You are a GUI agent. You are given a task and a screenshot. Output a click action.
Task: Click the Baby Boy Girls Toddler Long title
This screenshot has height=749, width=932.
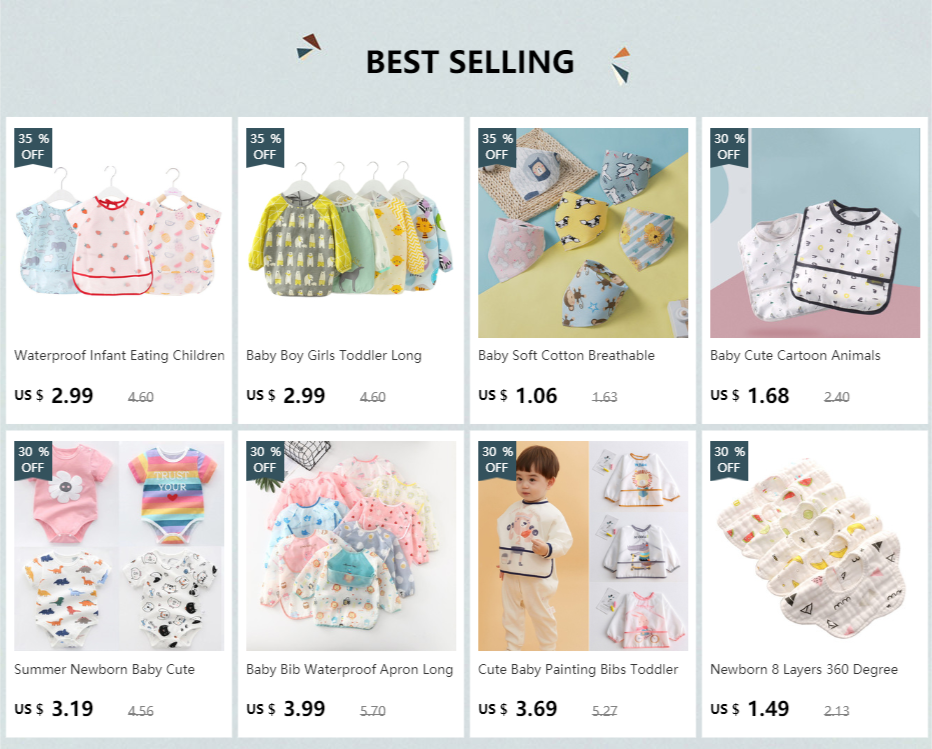pos(334,355)
